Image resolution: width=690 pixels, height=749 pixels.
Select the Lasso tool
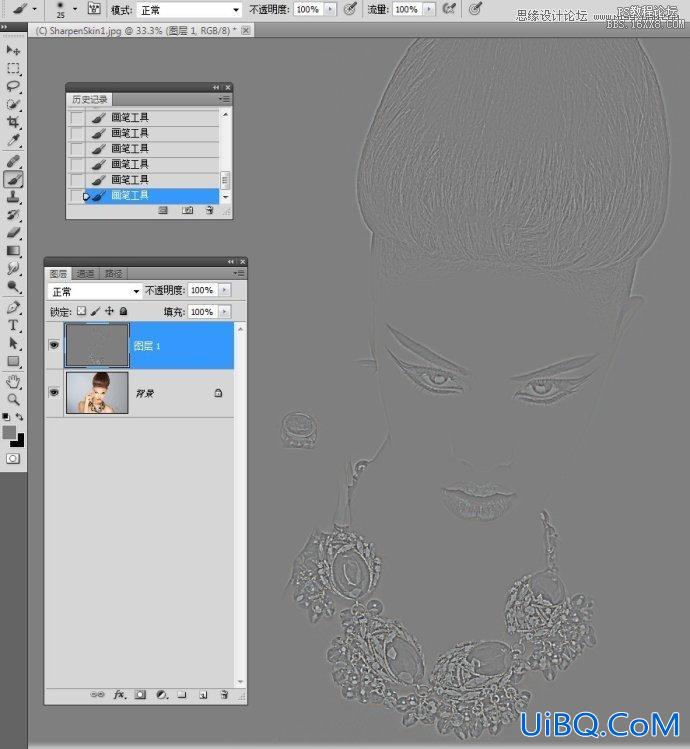13,86
